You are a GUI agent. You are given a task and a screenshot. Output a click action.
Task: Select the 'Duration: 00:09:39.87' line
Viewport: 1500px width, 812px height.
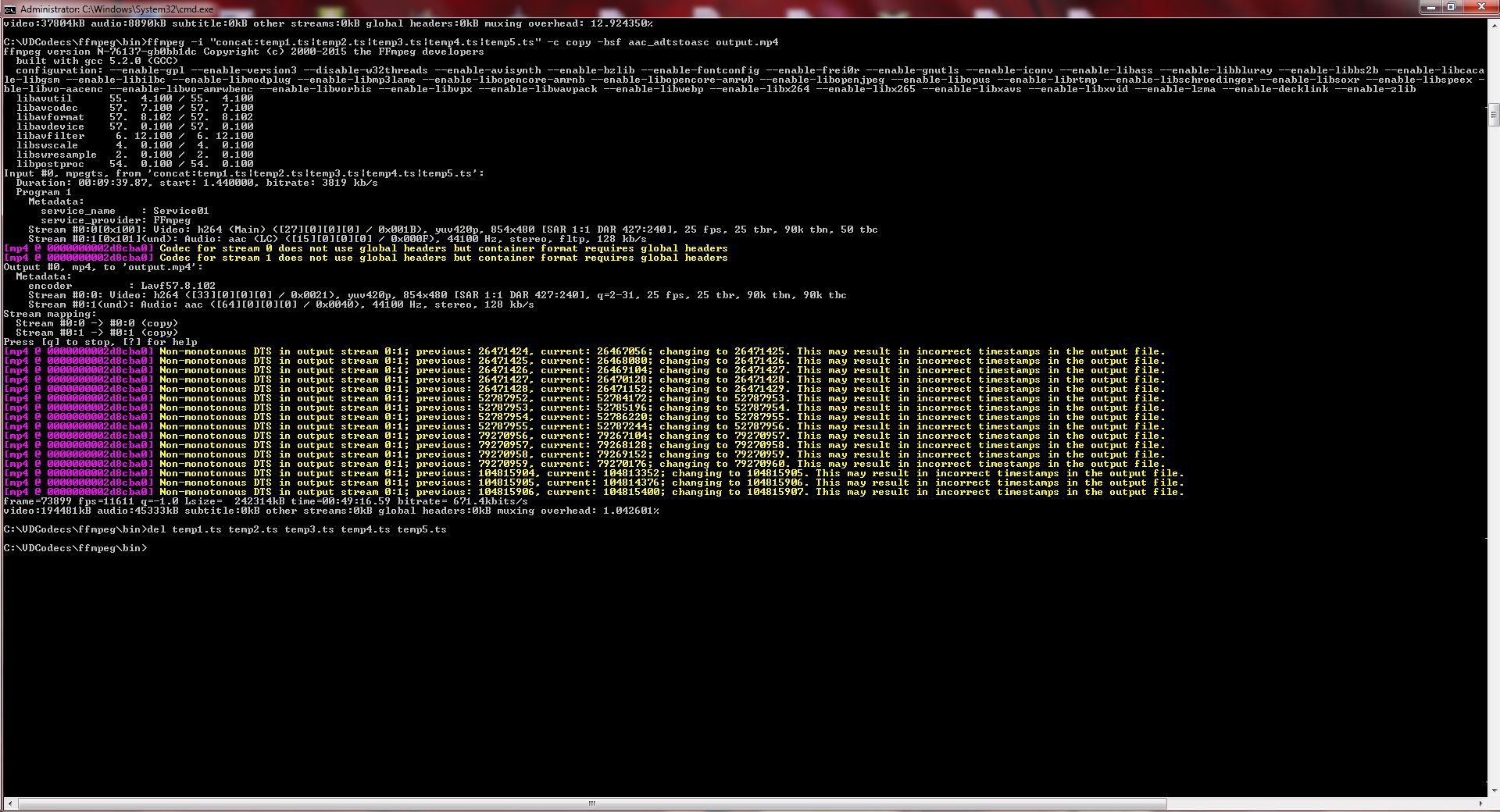pos(197,183)
